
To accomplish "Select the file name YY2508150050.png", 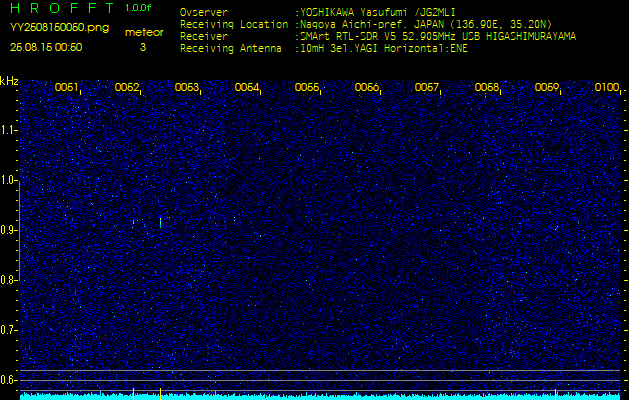I will click(59, 28).
